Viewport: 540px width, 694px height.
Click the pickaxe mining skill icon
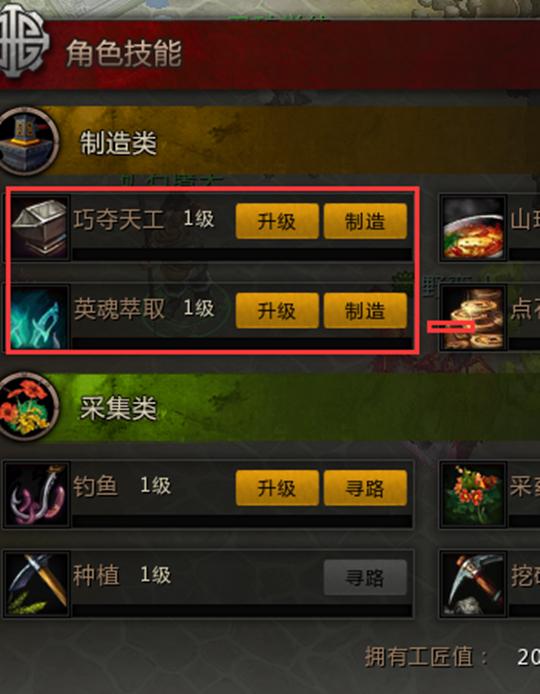pyautogui.click(x=474, y=584)
